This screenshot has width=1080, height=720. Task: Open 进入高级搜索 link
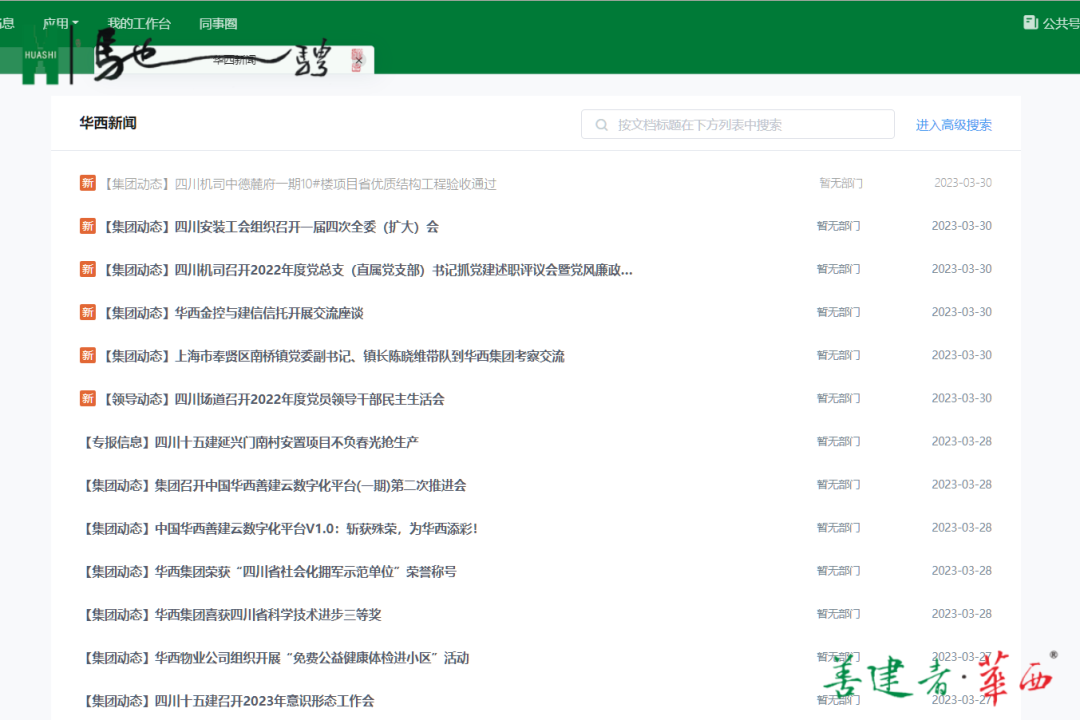953,125
